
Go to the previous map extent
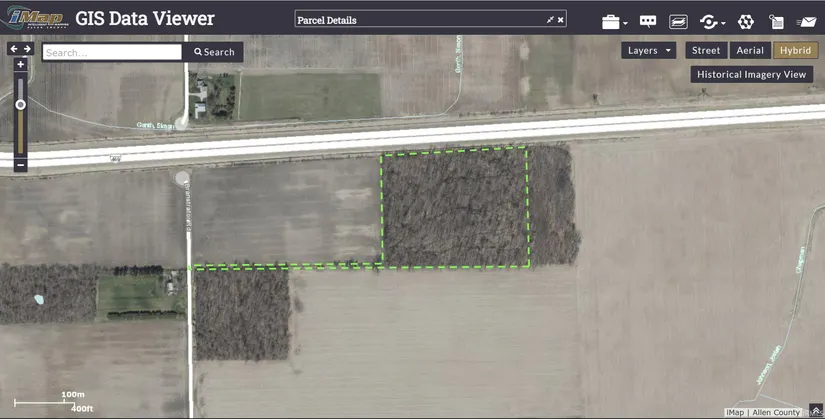tap(14, 48)
